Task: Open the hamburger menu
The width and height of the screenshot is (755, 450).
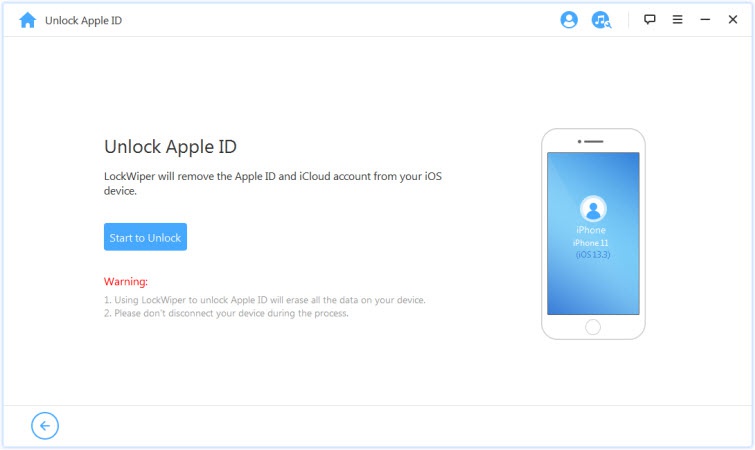Action: tap(677, 19)
